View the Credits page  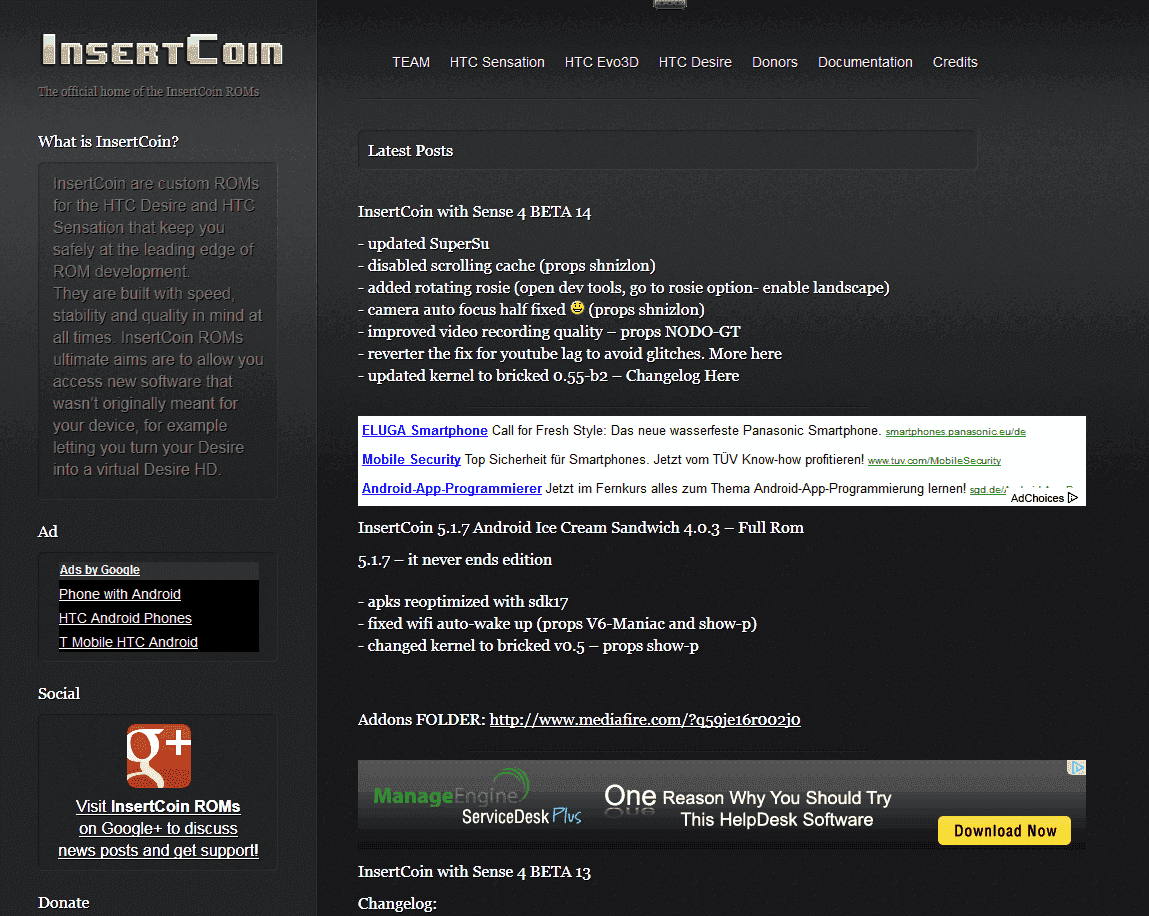pyautogui.click(x=955, y=62)
